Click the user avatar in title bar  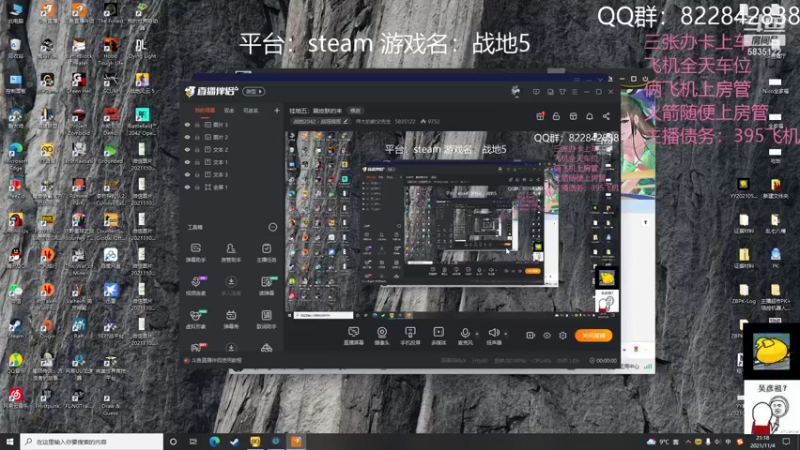[x=516, y=91]
